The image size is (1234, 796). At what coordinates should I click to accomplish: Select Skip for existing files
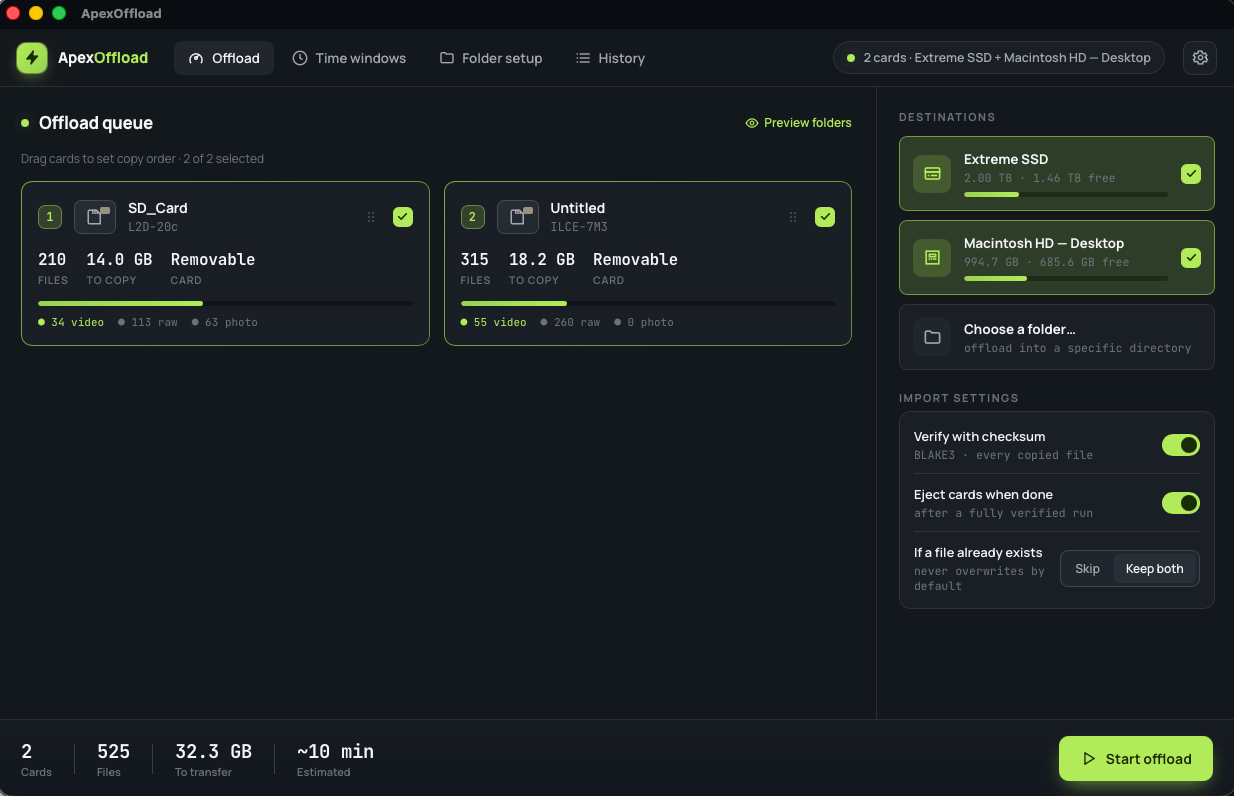coord(1087,569)
